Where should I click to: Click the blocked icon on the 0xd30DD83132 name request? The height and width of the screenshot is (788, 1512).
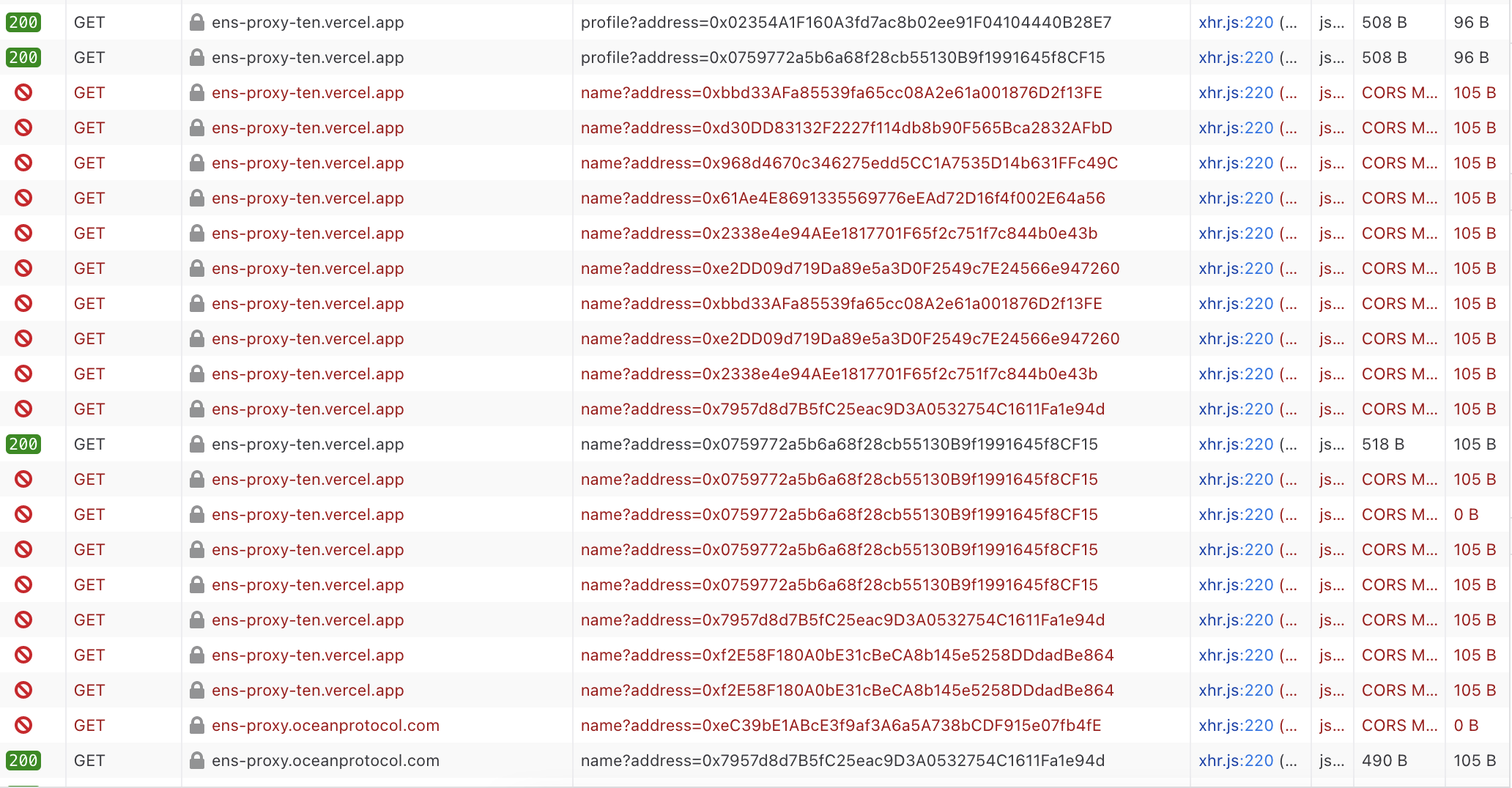pyautogui.click(x=23, y=127)
